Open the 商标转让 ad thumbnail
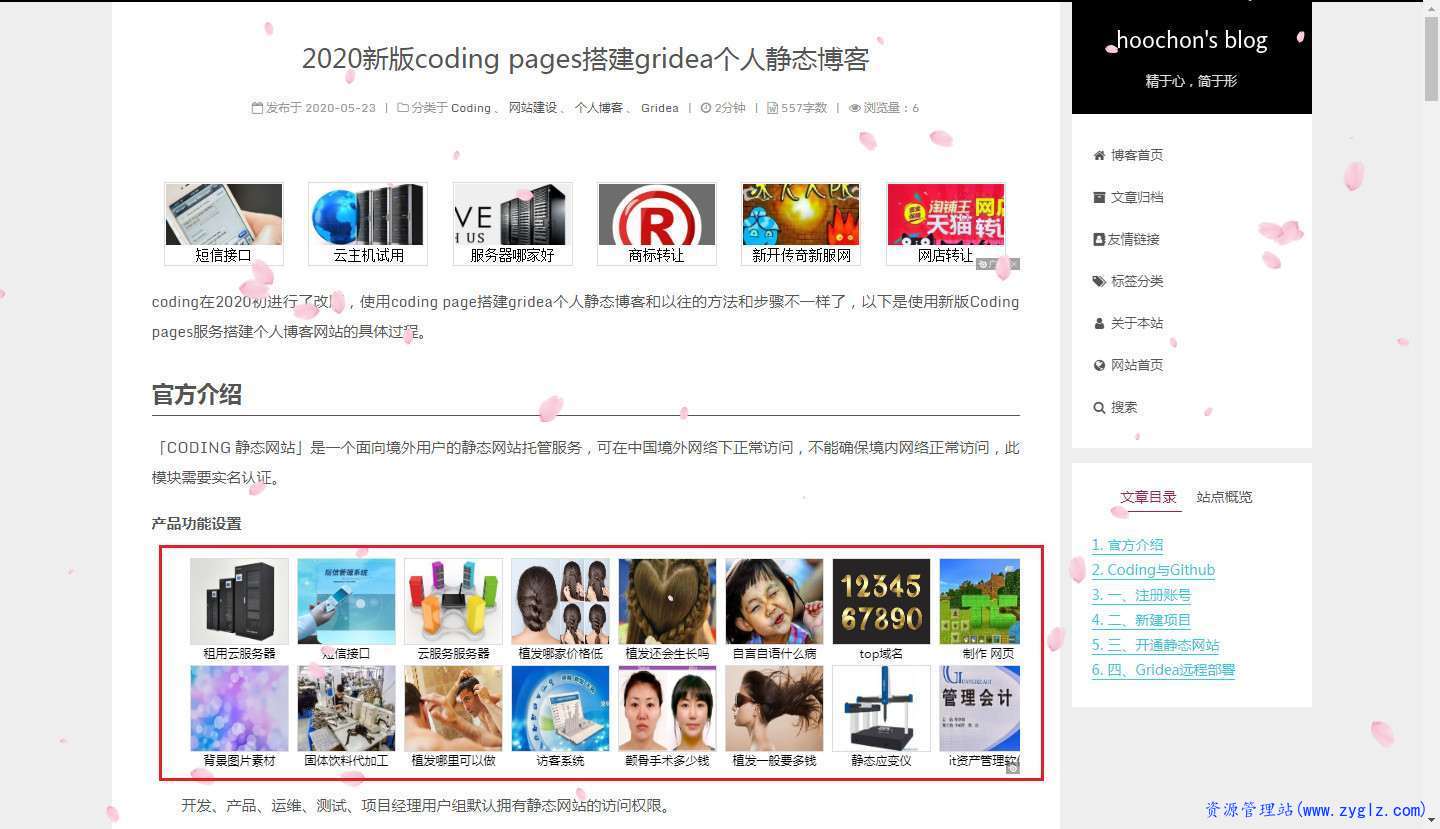1440x829 pixels. (x=657, y=224)
